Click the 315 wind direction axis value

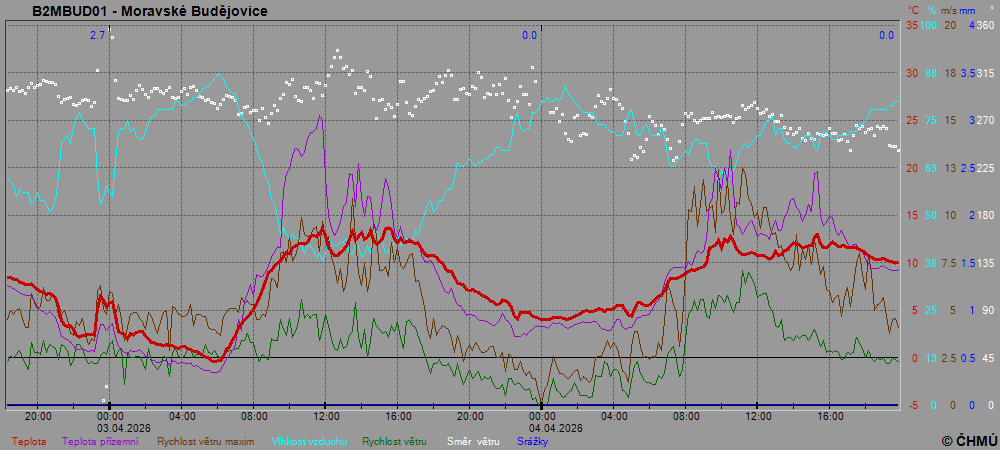click(985, 73)
